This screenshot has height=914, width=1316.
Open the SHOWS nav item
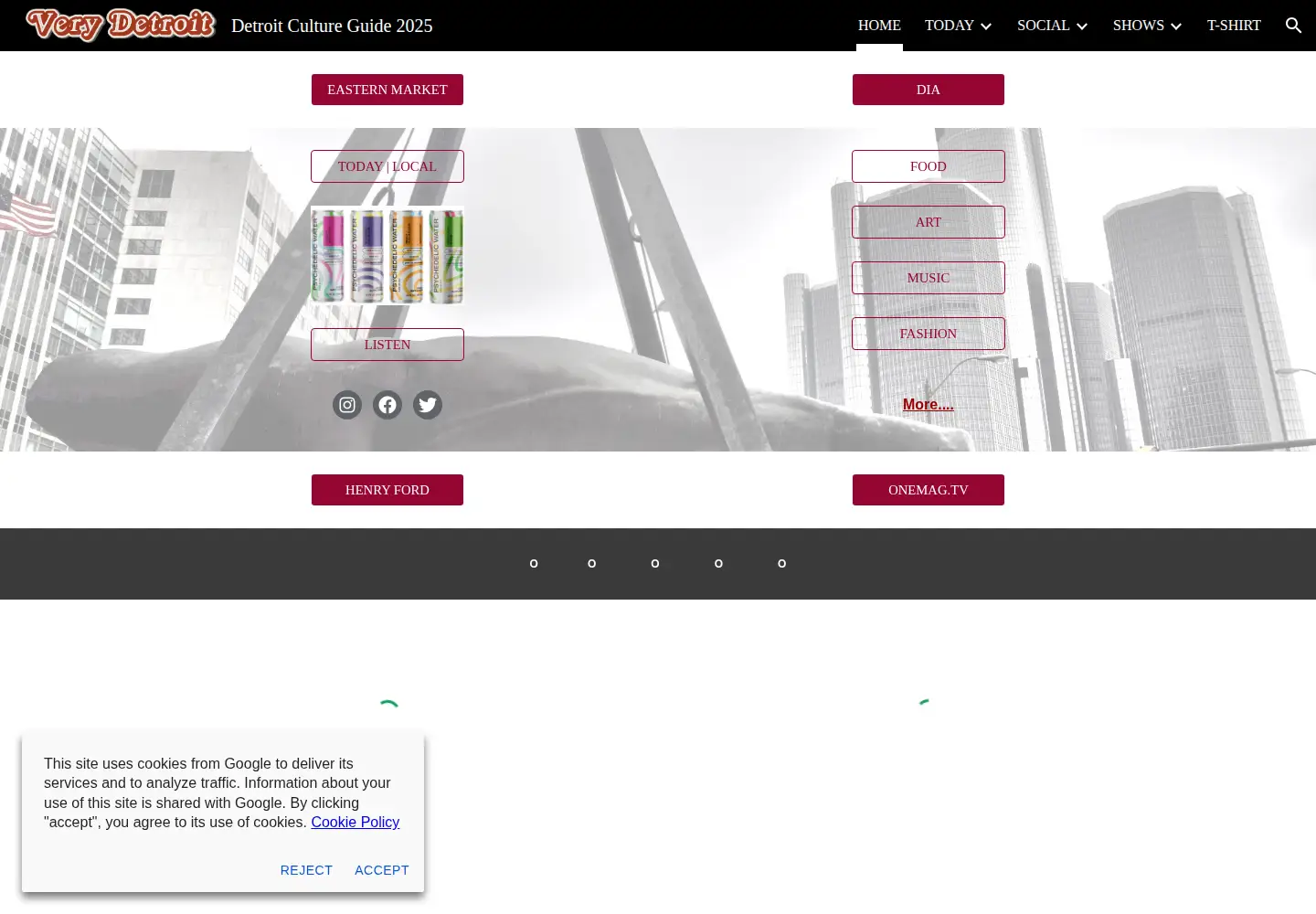click(x=1138, y=26)
